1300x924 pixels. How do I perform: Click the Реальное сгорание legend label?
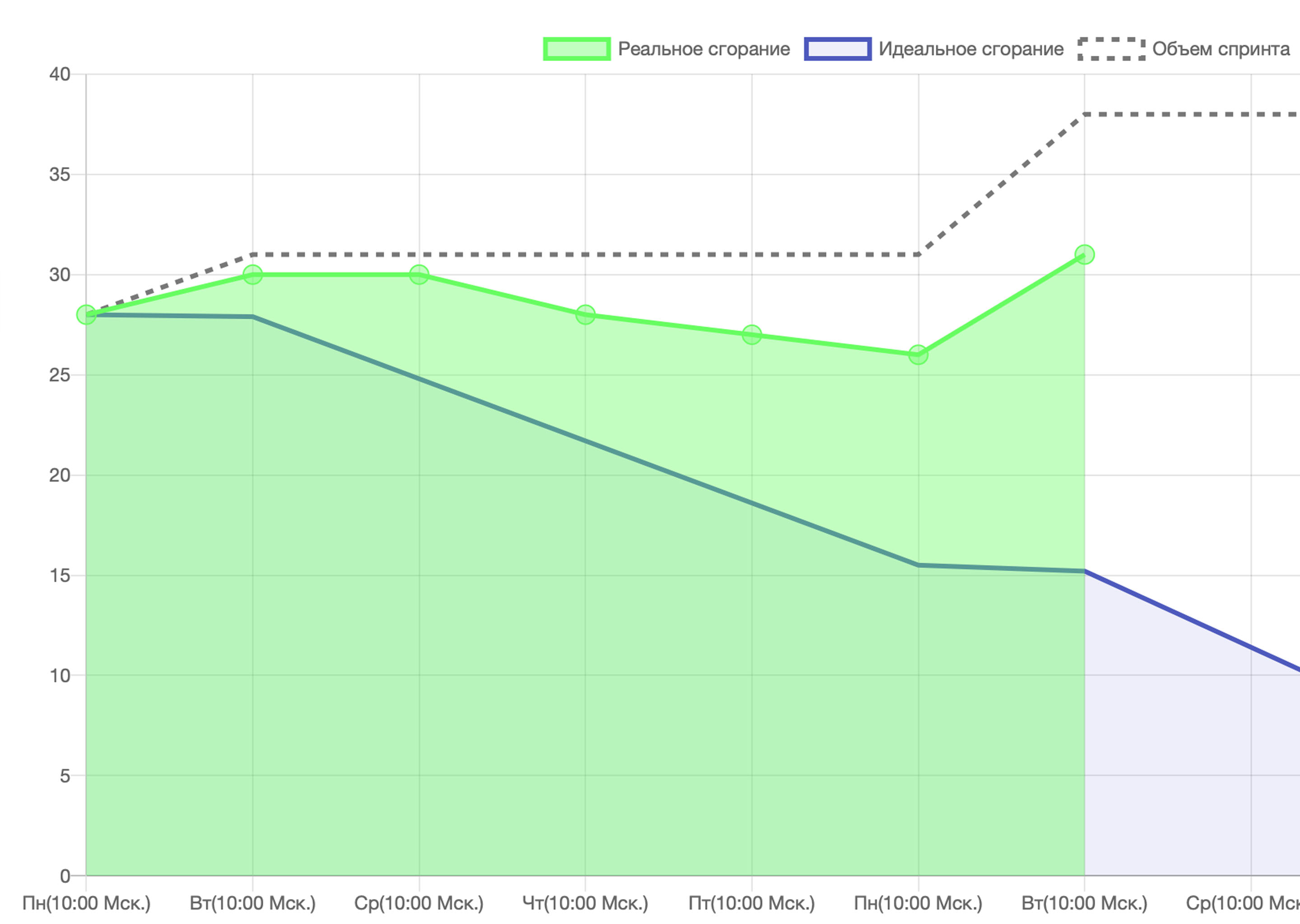click(704, 49)
